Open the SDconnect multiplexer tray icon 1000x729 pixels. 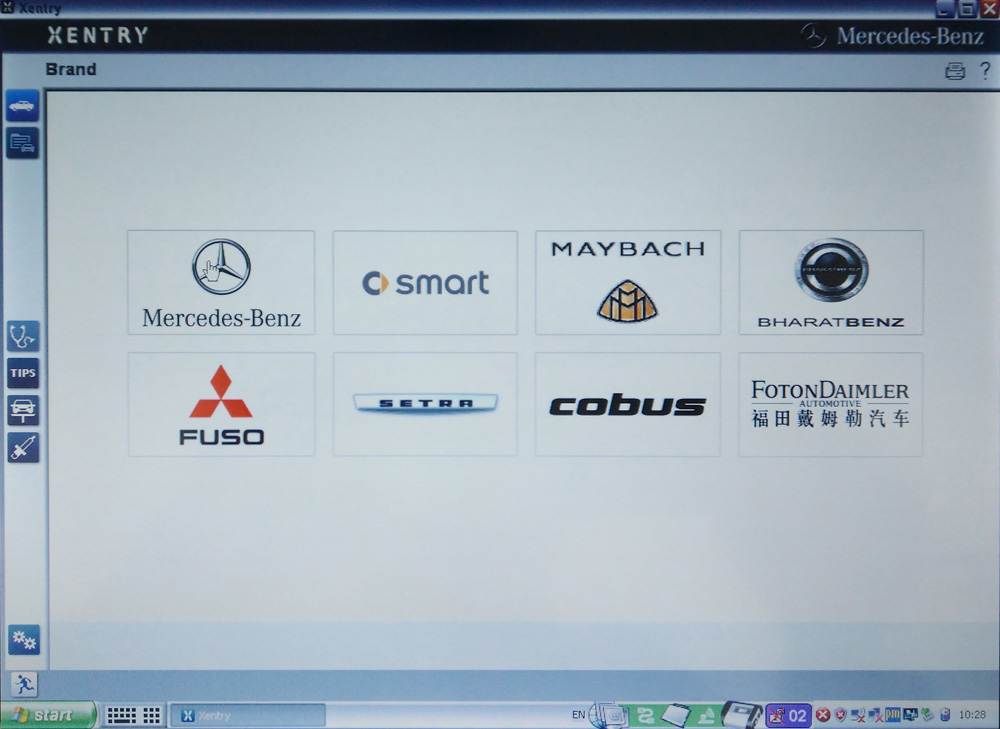pos(740,714)
